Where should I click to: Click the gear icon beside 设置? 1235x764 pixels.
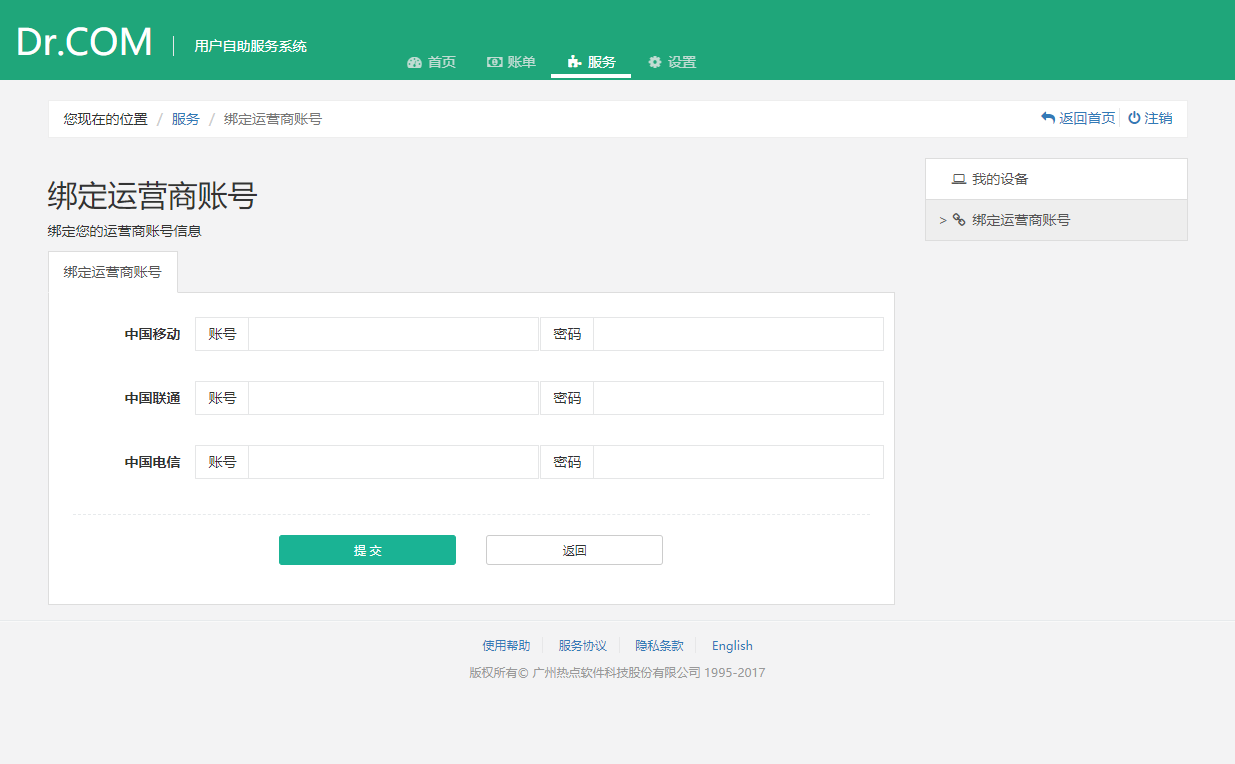(655, 62)
